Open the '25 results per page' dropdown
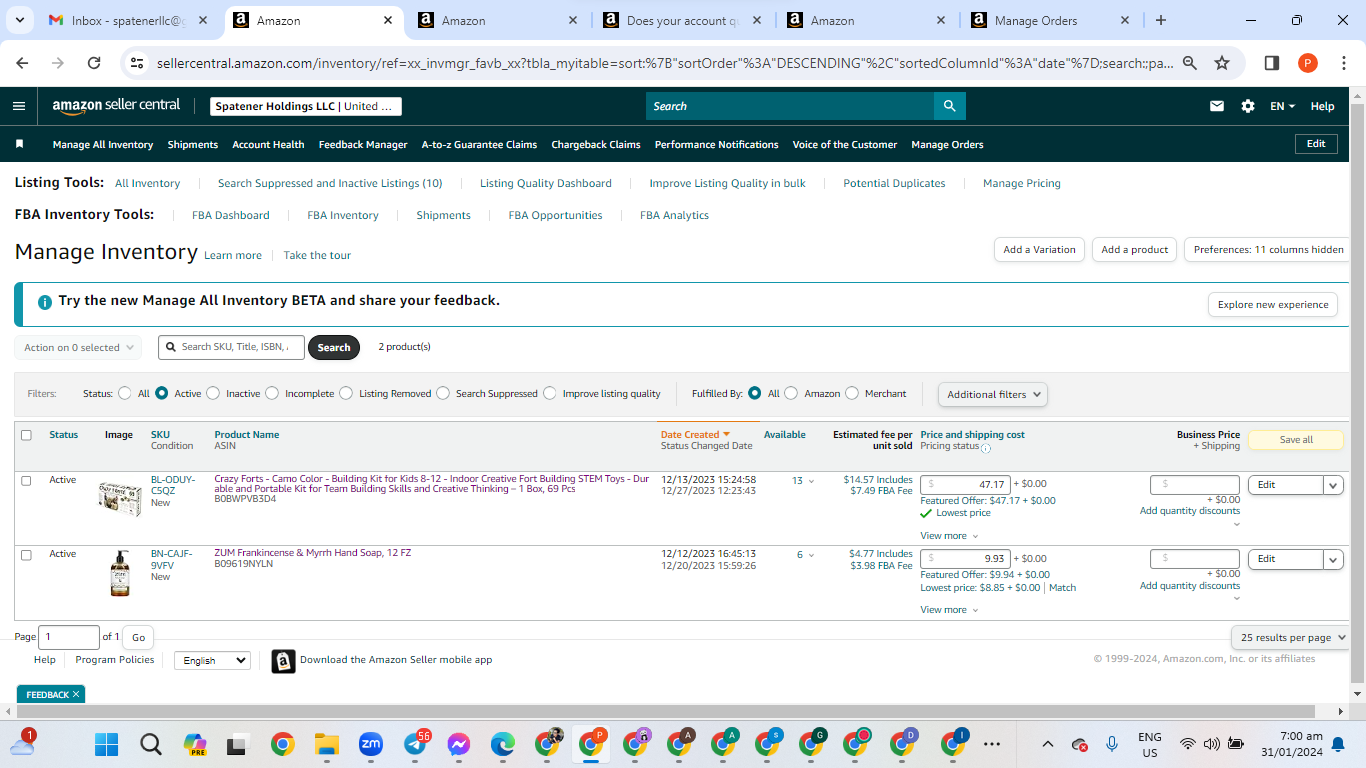The height and width of the screenshot is (768, 1366). point(1292,637)
